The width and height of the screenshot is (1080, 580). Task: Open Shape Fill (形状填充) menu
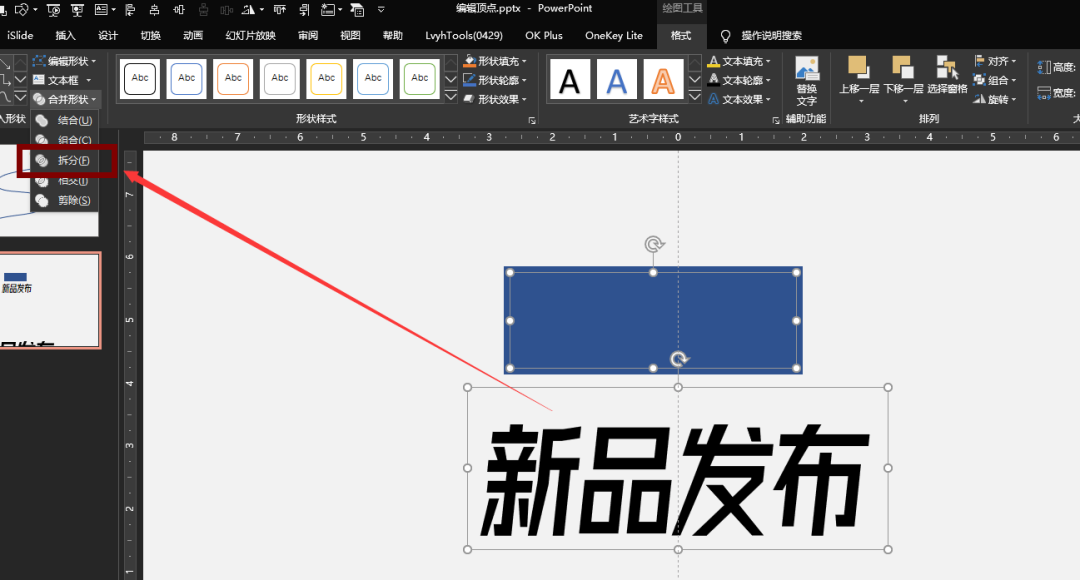pyautogui.click(x=495, y=61)
